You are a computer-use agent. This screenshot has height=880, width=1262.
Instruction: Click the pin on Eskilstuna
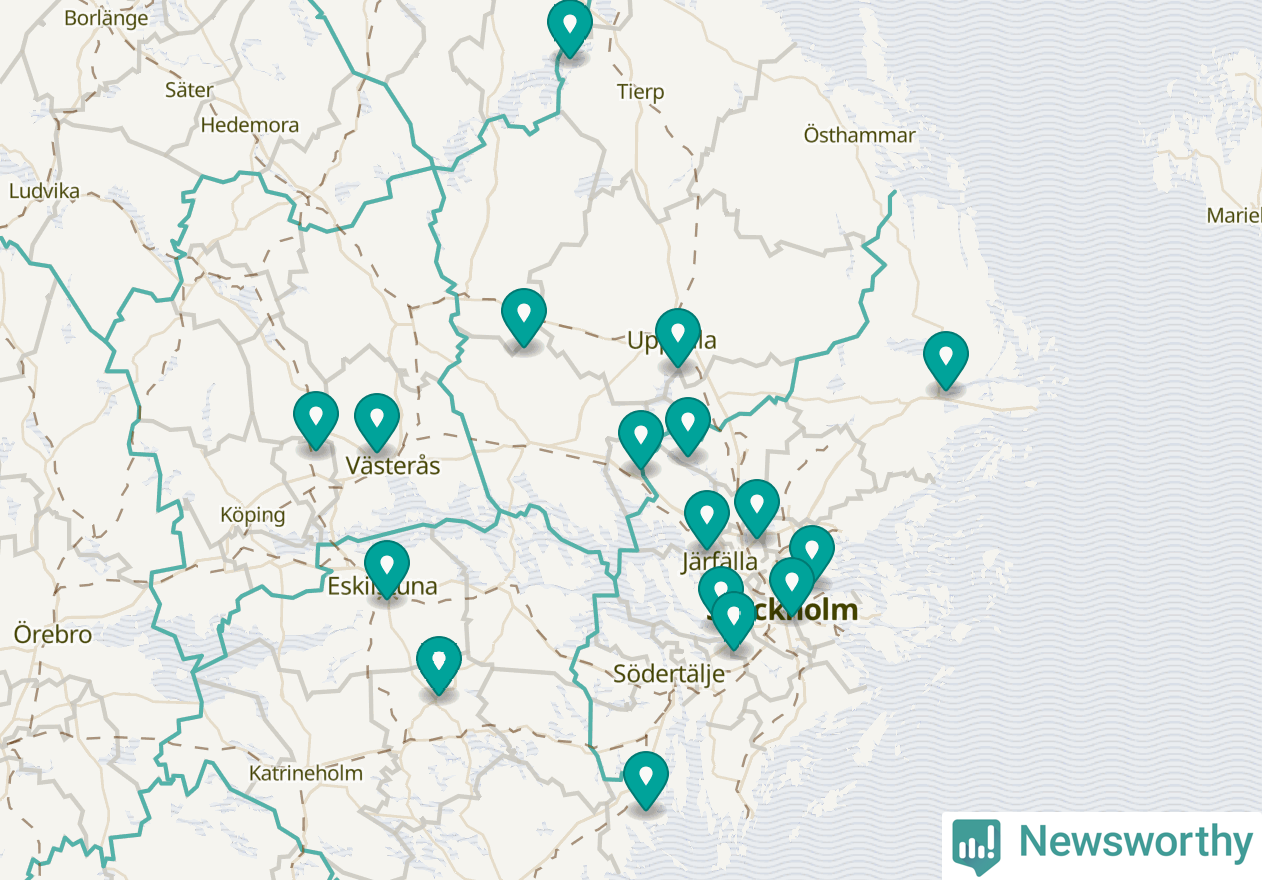pos(387,567)
